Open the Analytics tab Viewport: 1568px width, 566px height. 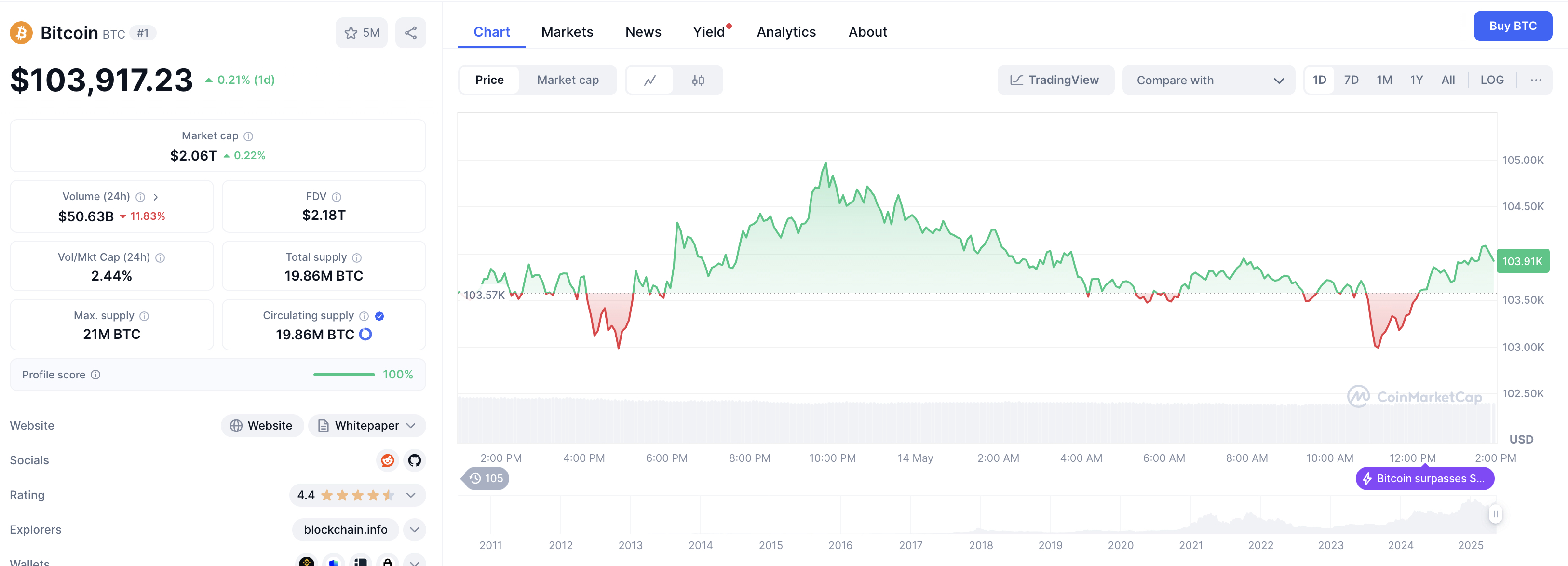785,32
